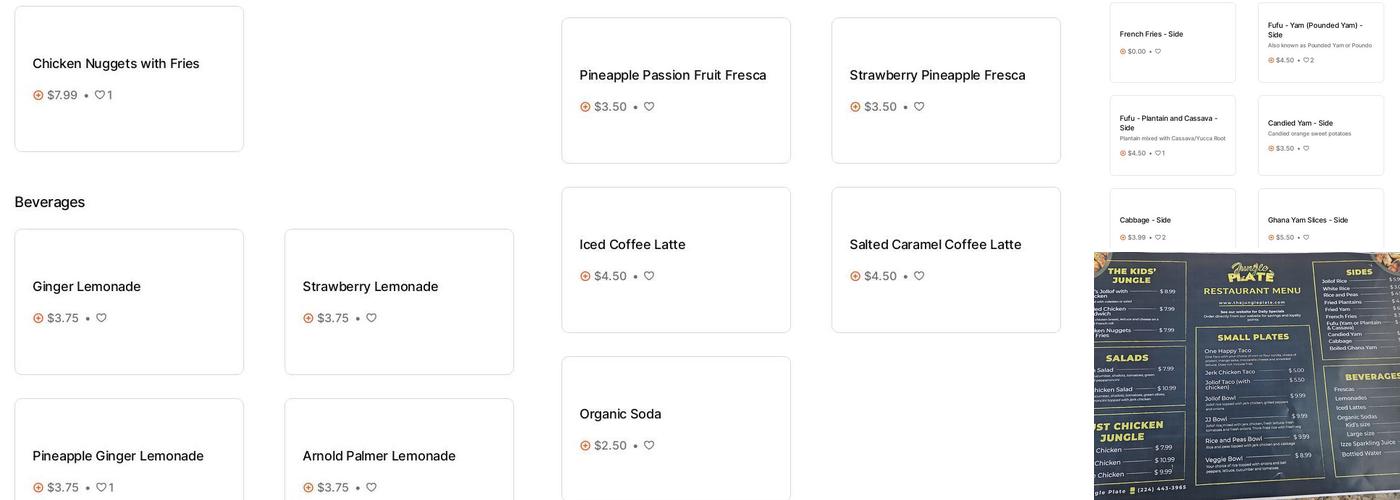1400x500 pixels.
Task: Heart the Arnold Palmer Lemonade
Action: (371, 487)
